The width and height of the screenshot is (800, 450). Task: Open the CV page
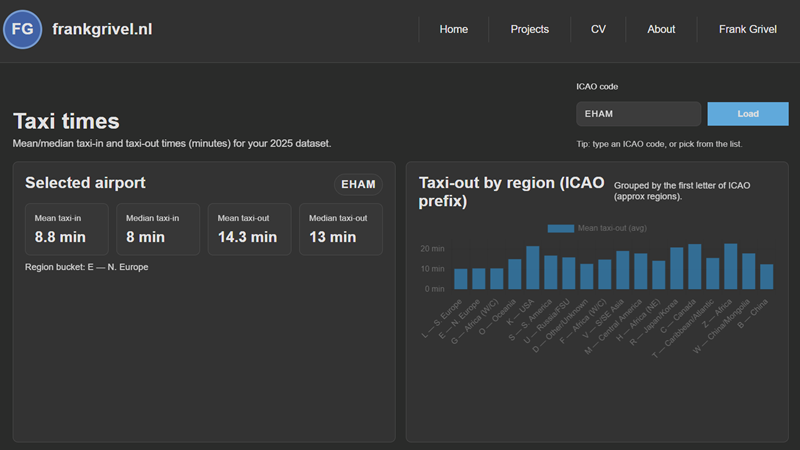pyautogui.click(x=598, y=29)
